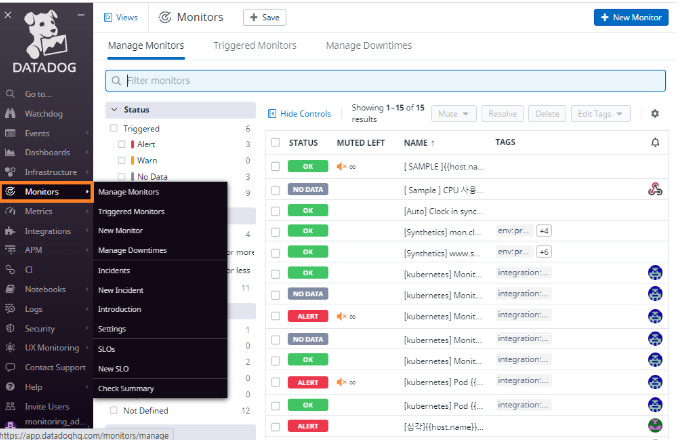Screen dimensions: 688x447
Task: Tick the Not Defined checkbox
Action: click(x=114, y=410)
